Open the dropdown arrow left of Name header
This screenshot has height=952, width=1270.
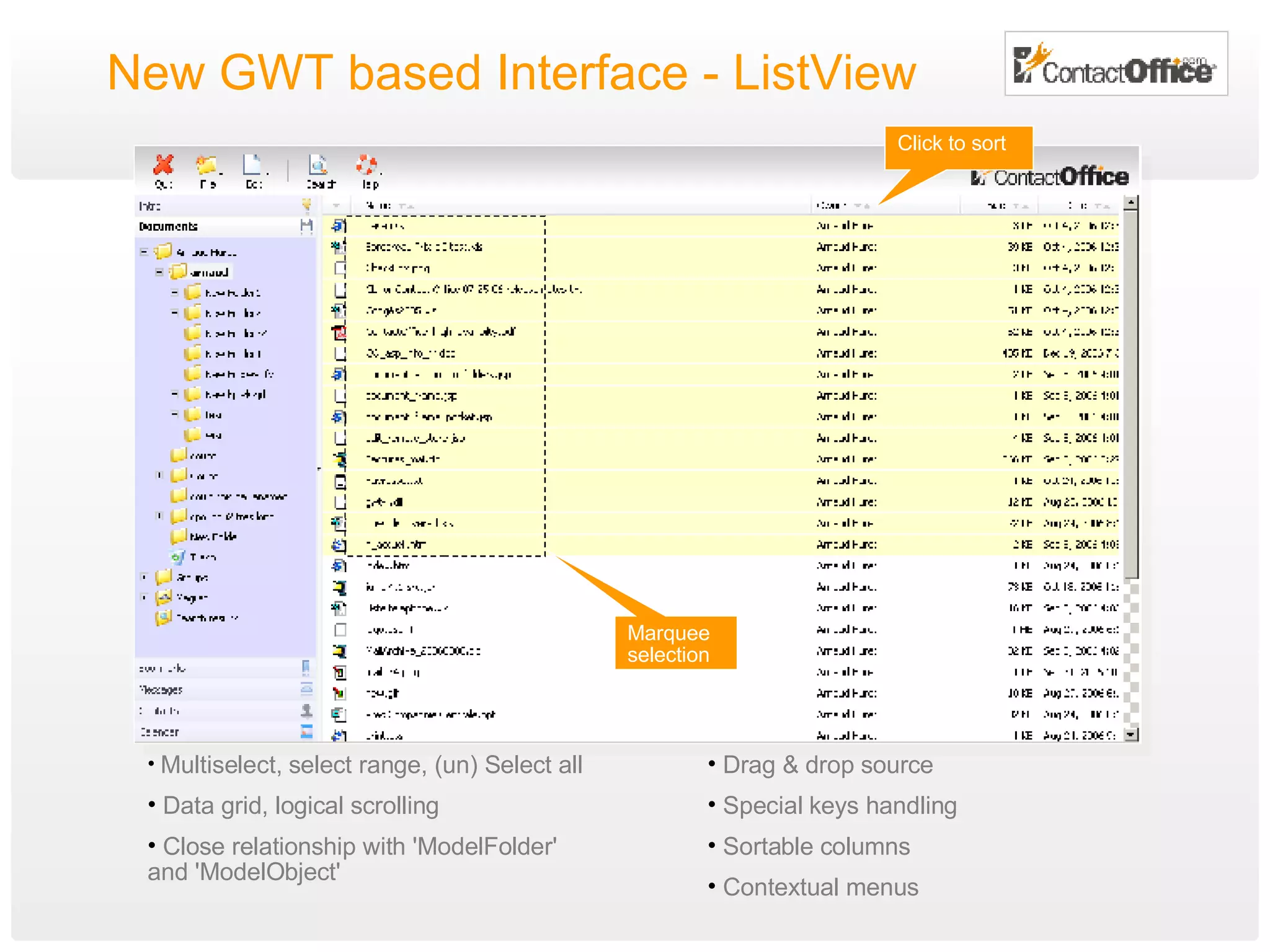pos(336,205)
